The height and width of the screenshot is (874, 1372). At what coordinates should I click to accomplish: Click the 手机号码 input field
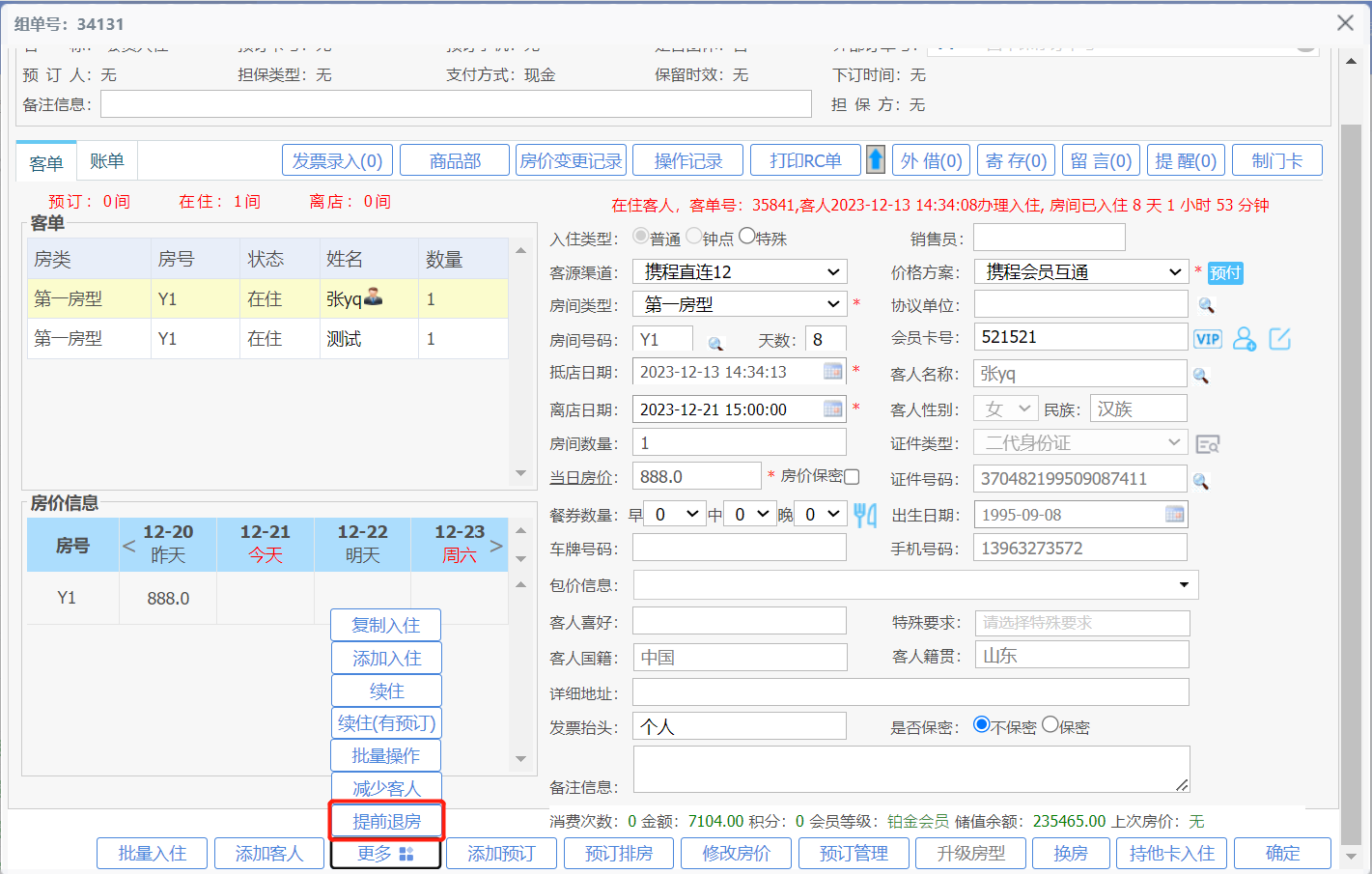pos(1080,548)
